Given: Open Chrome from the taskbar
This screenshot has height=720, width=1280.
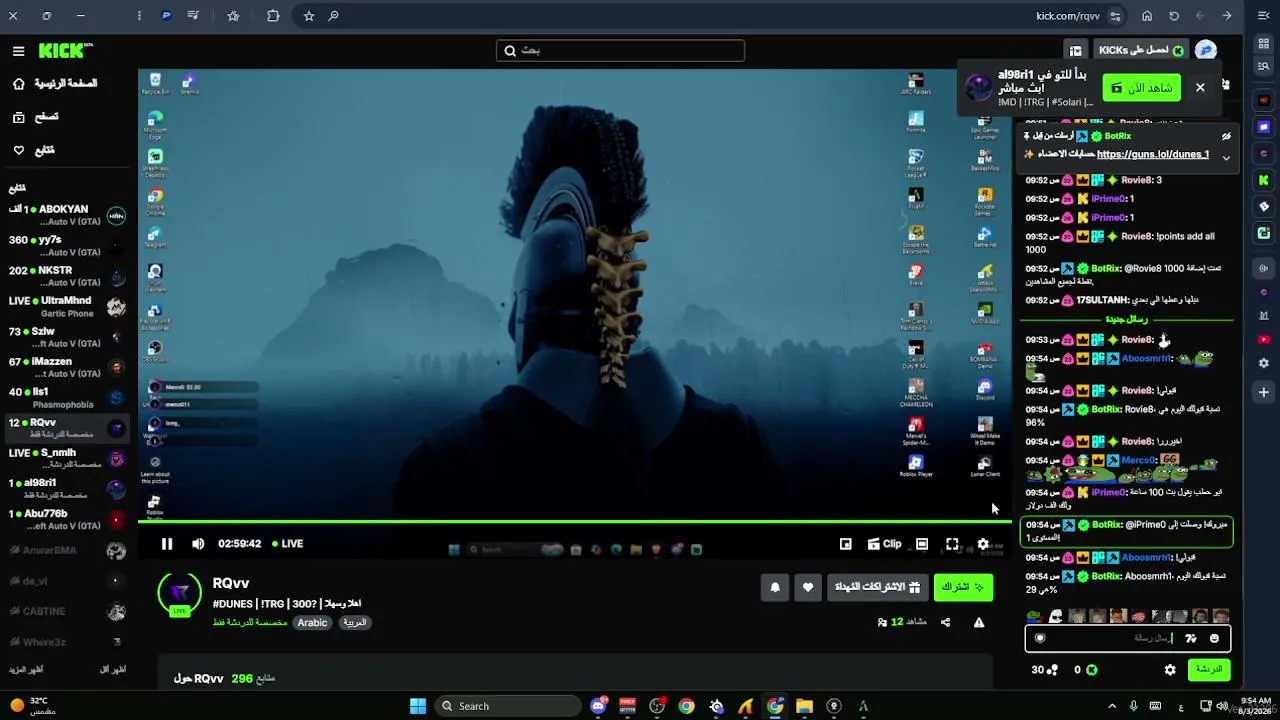Looking at the screenshot, I should [x=686, y=706].
